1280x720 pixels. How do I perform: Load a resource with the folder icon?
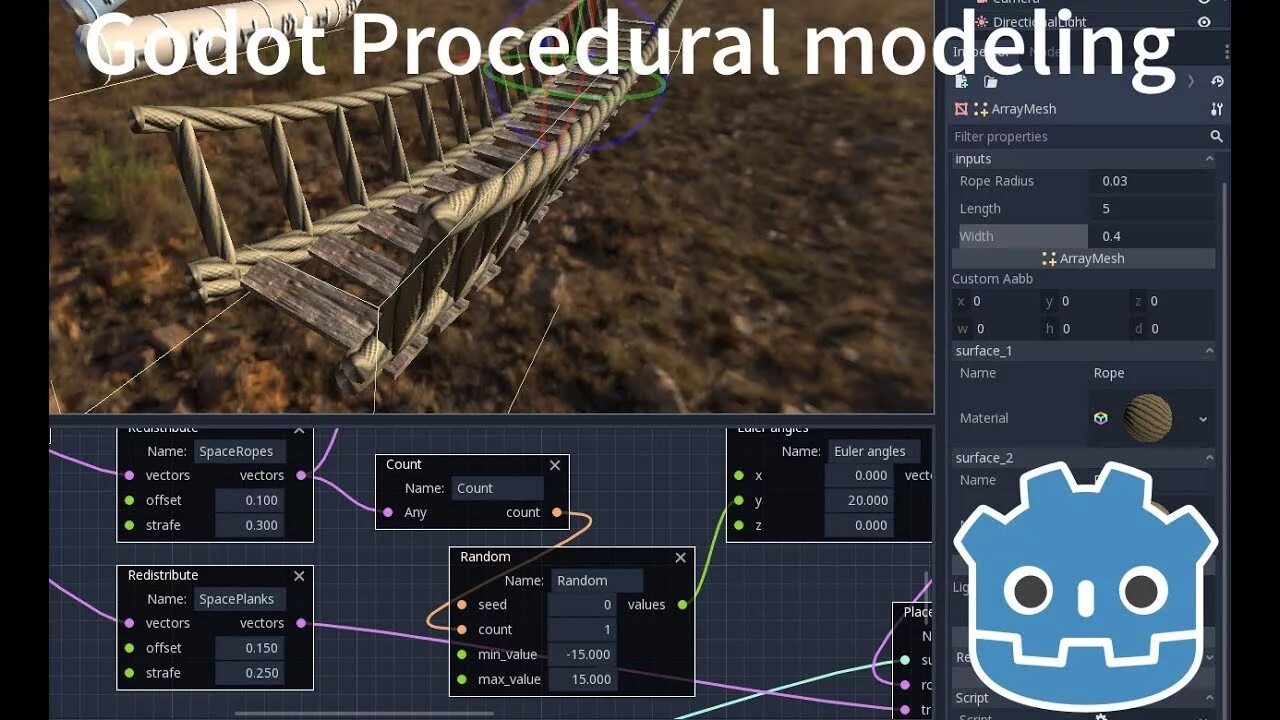coord(990,82)
